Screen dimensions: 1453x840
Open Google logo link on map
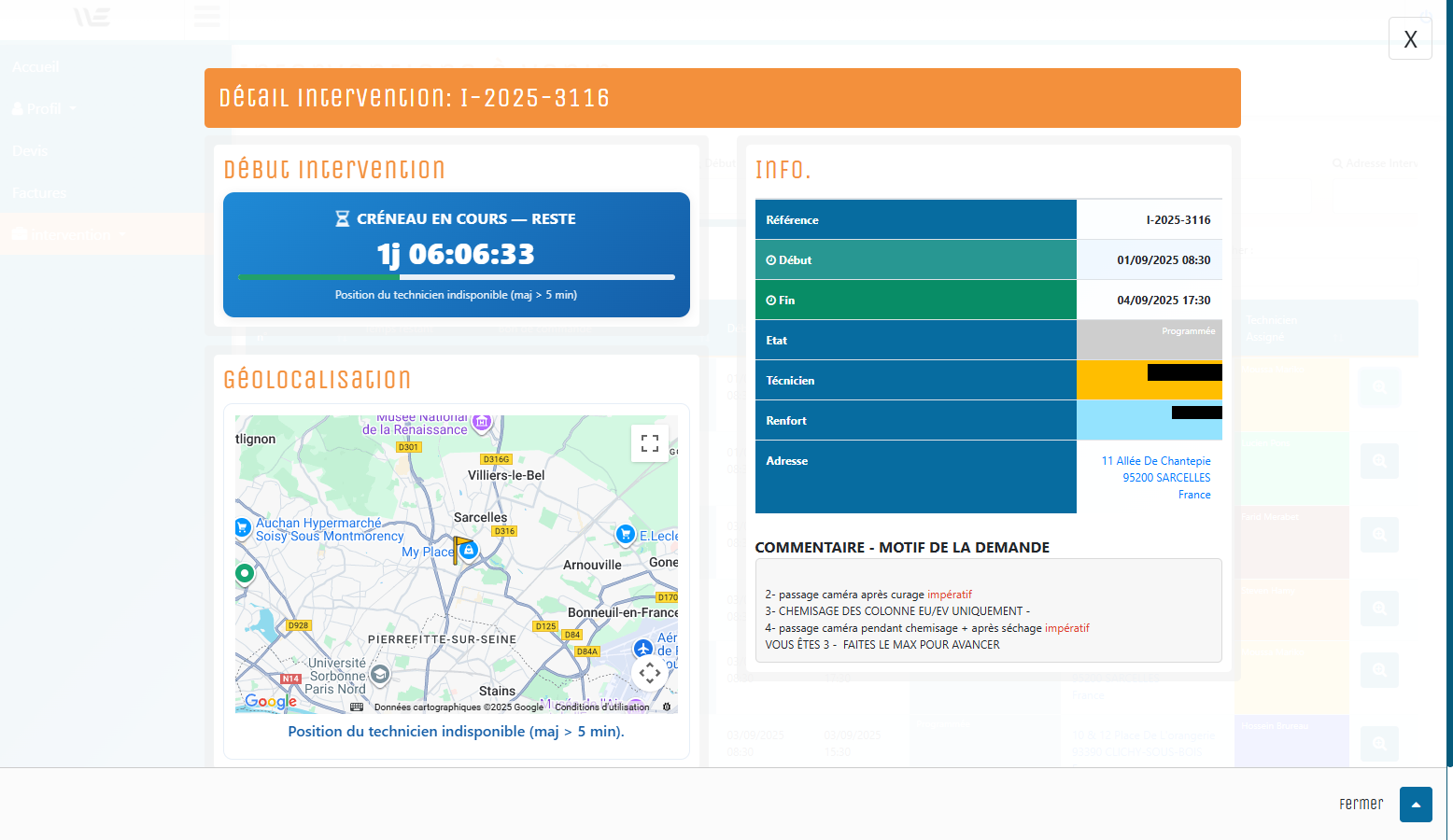(271, 702)
